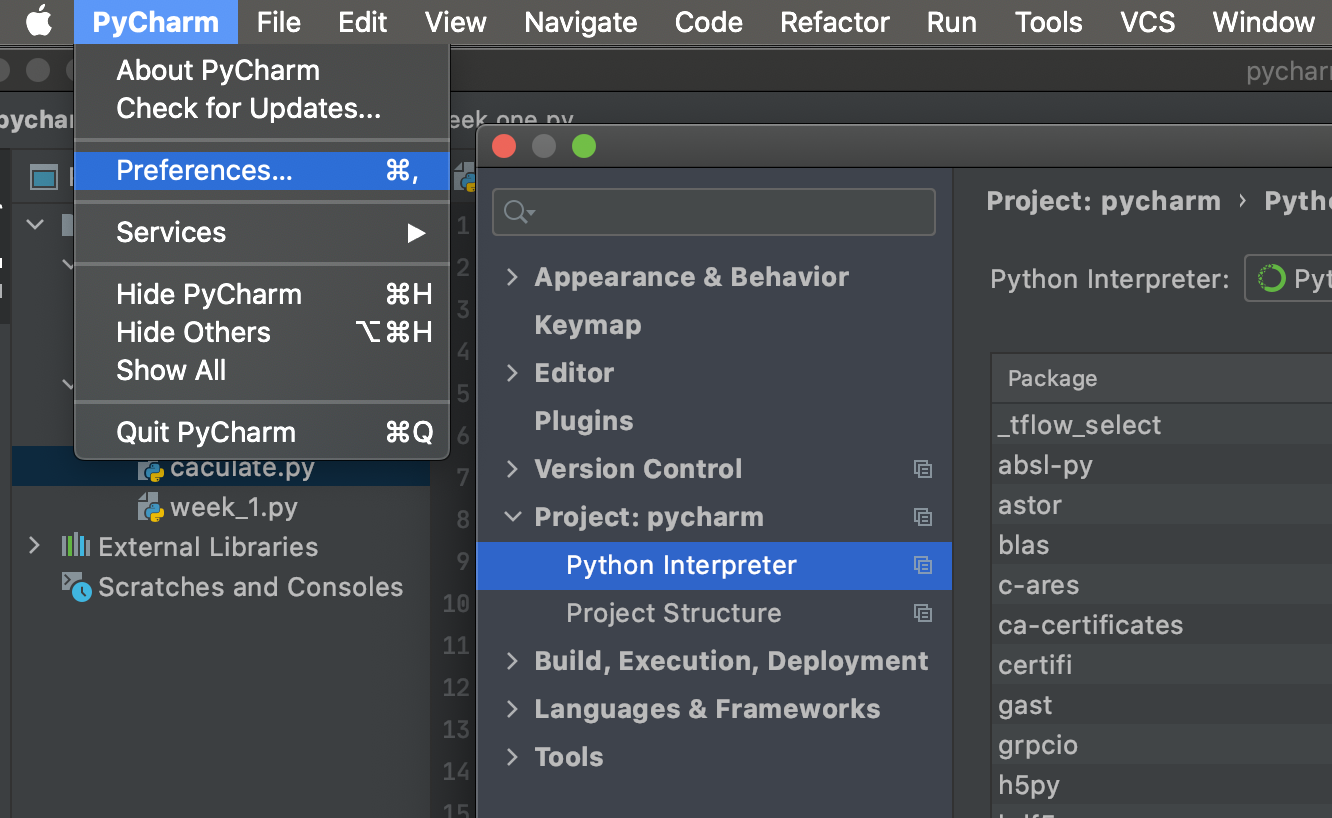Screen dimensions: 1332x818
Task: Click the Project tool window icon
Action: coord(44,178)
